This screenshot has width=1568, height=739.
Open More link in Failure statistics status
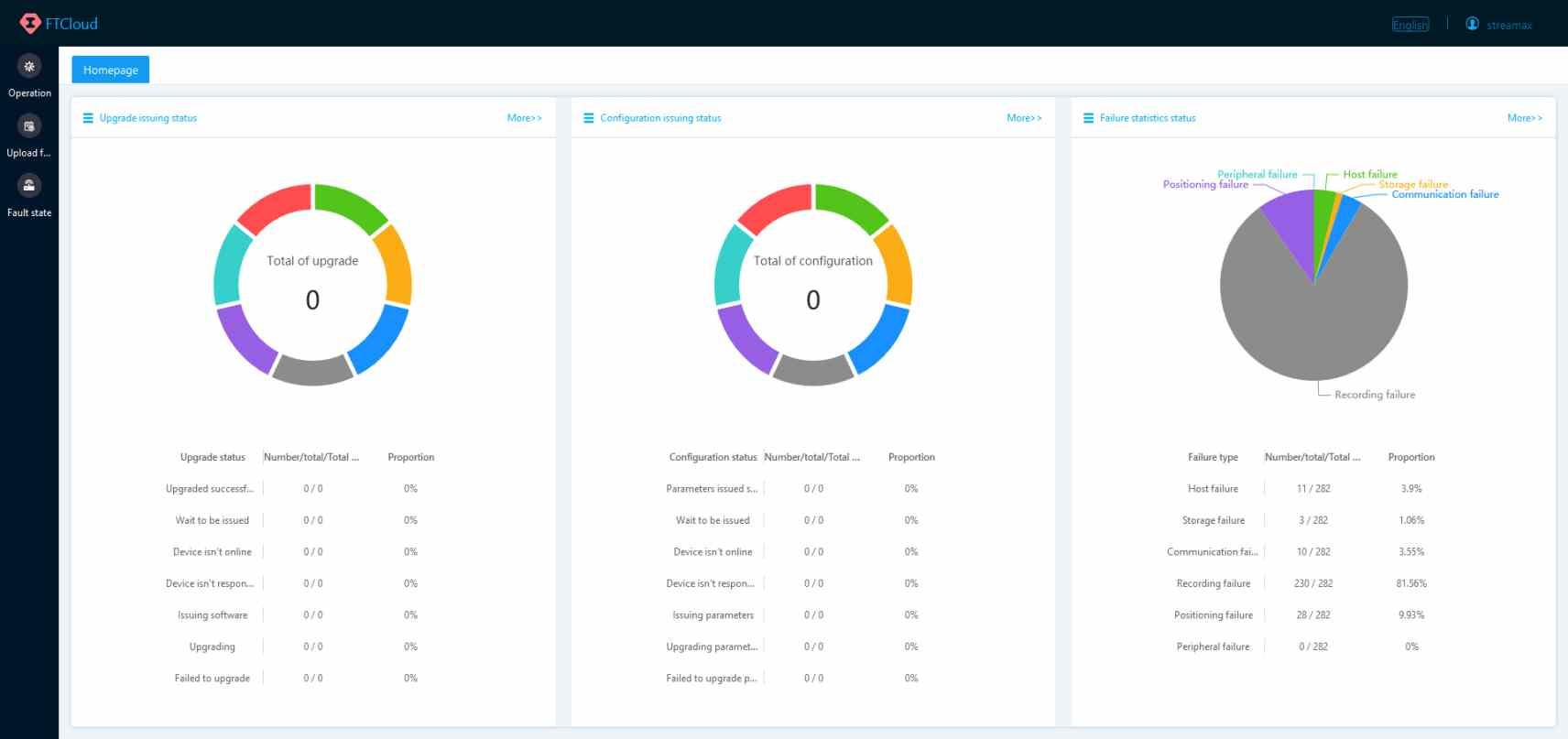pos(1524,118)
